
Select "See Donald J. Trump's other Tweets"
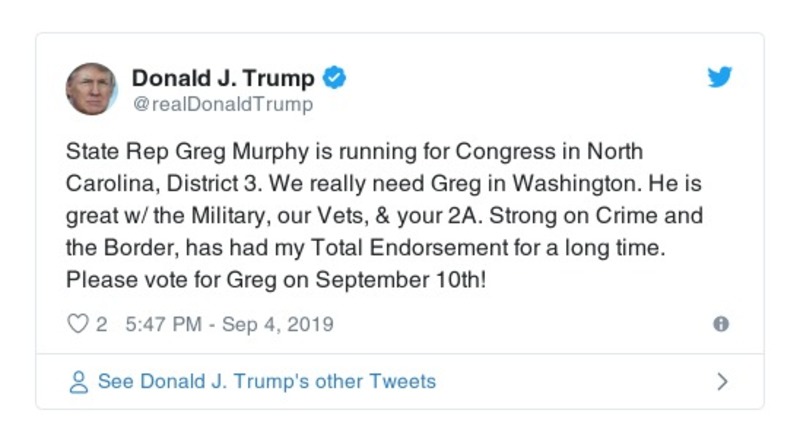pos(266,381)
